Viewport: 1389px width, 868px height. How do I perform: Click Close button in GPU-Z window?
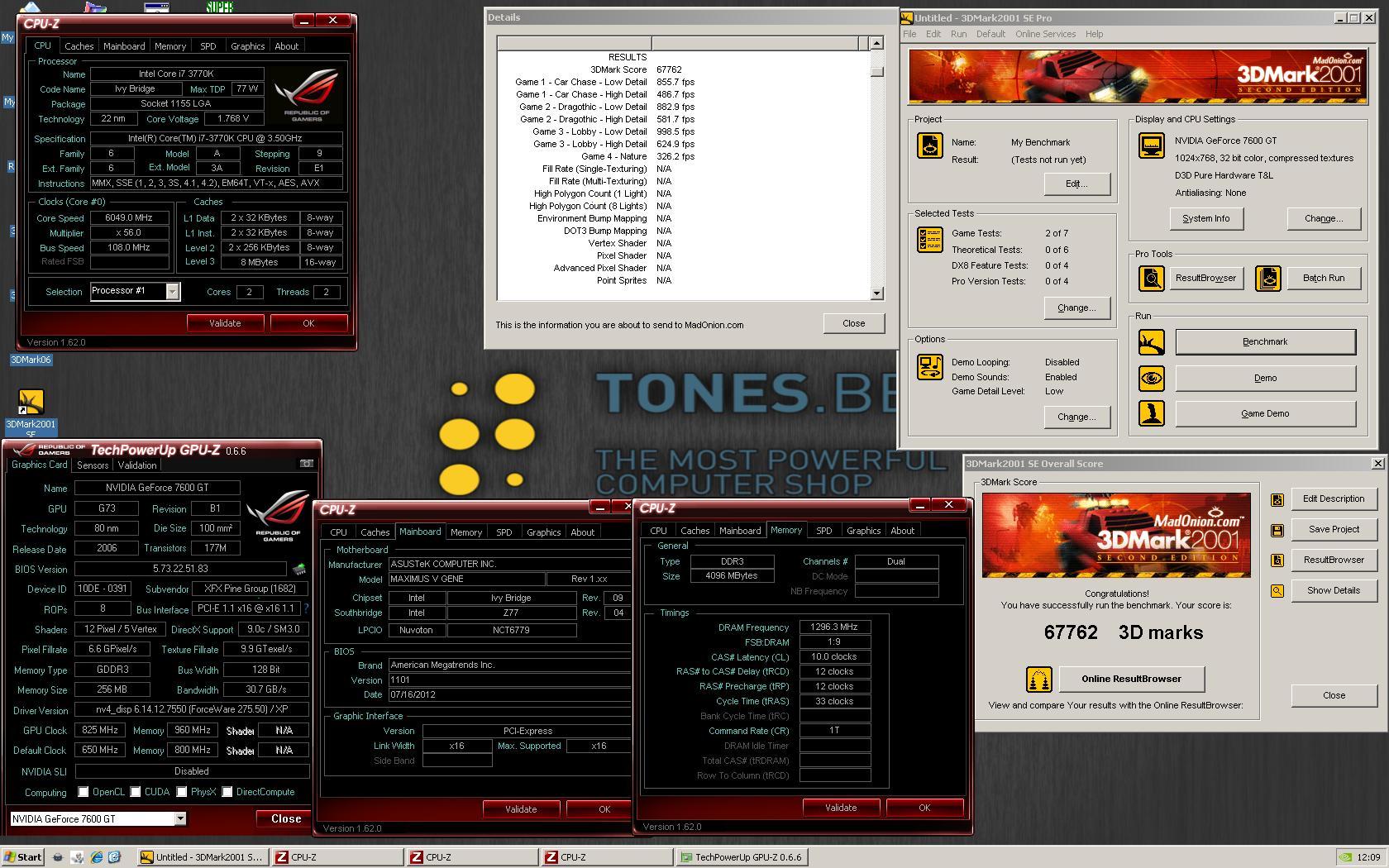(285, 818)
